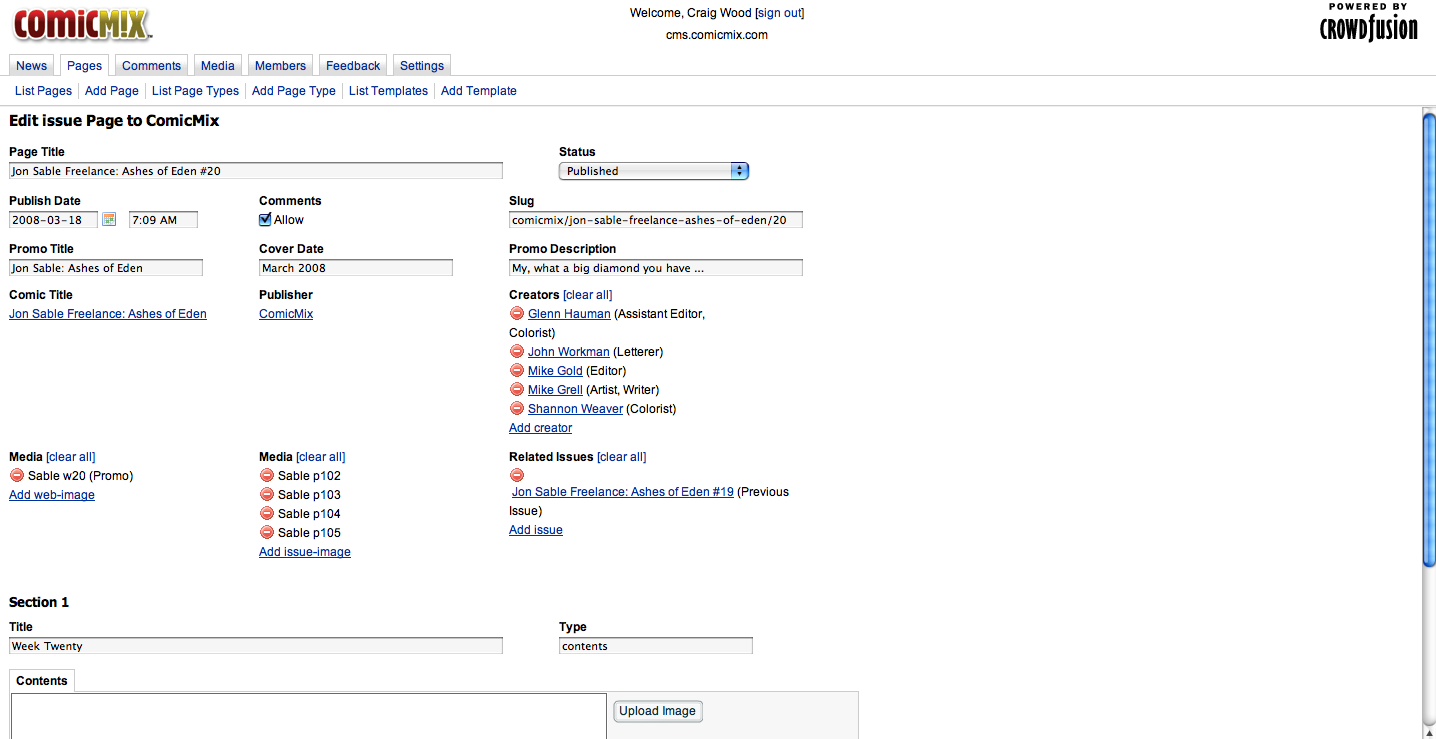Remove related issue Ashes of Eden #19
The image size is (1436, 739).
pyautogui.click(x=517, y=476)
